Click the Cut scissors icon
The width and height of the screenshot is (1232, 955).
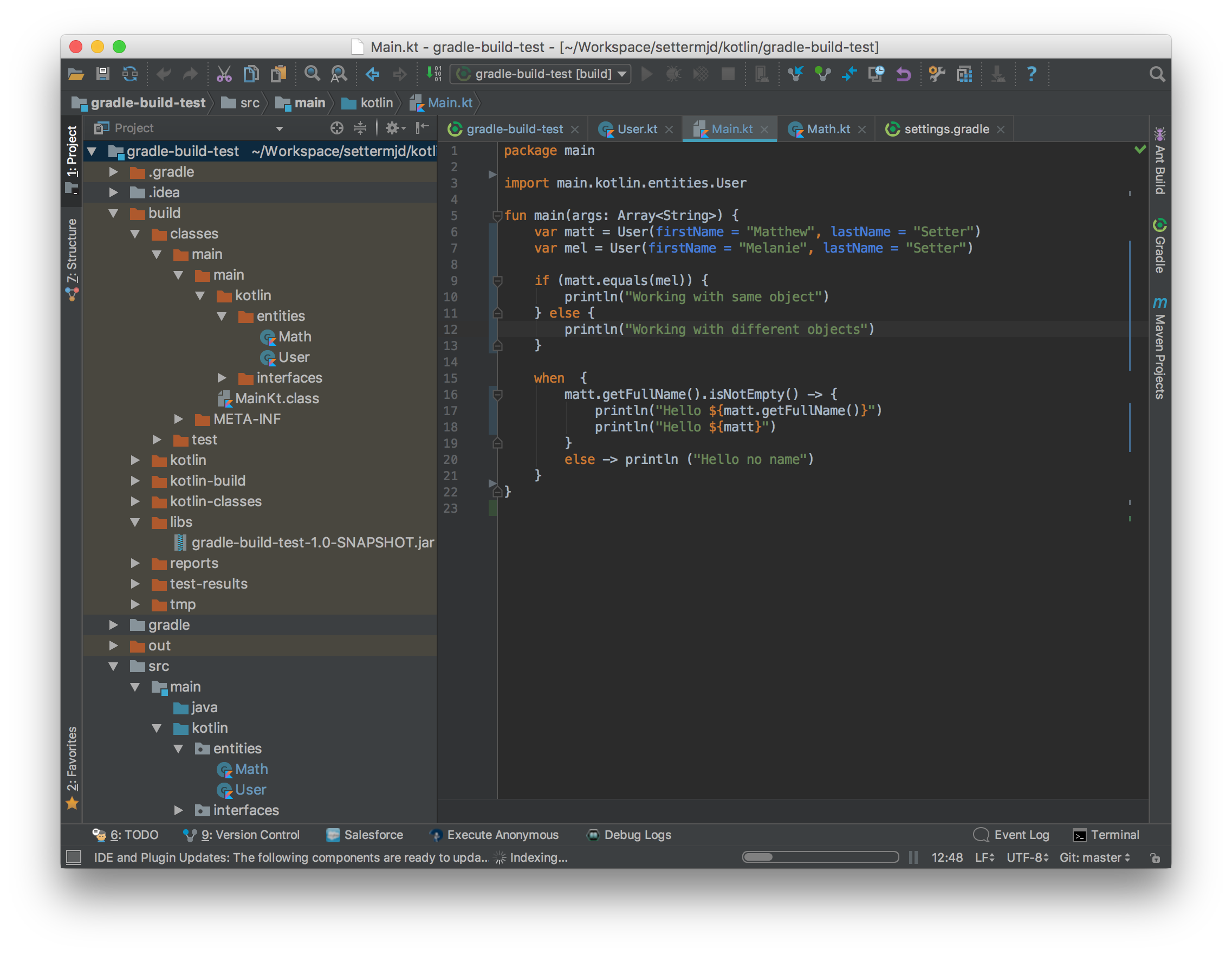[x=224, y=74]
